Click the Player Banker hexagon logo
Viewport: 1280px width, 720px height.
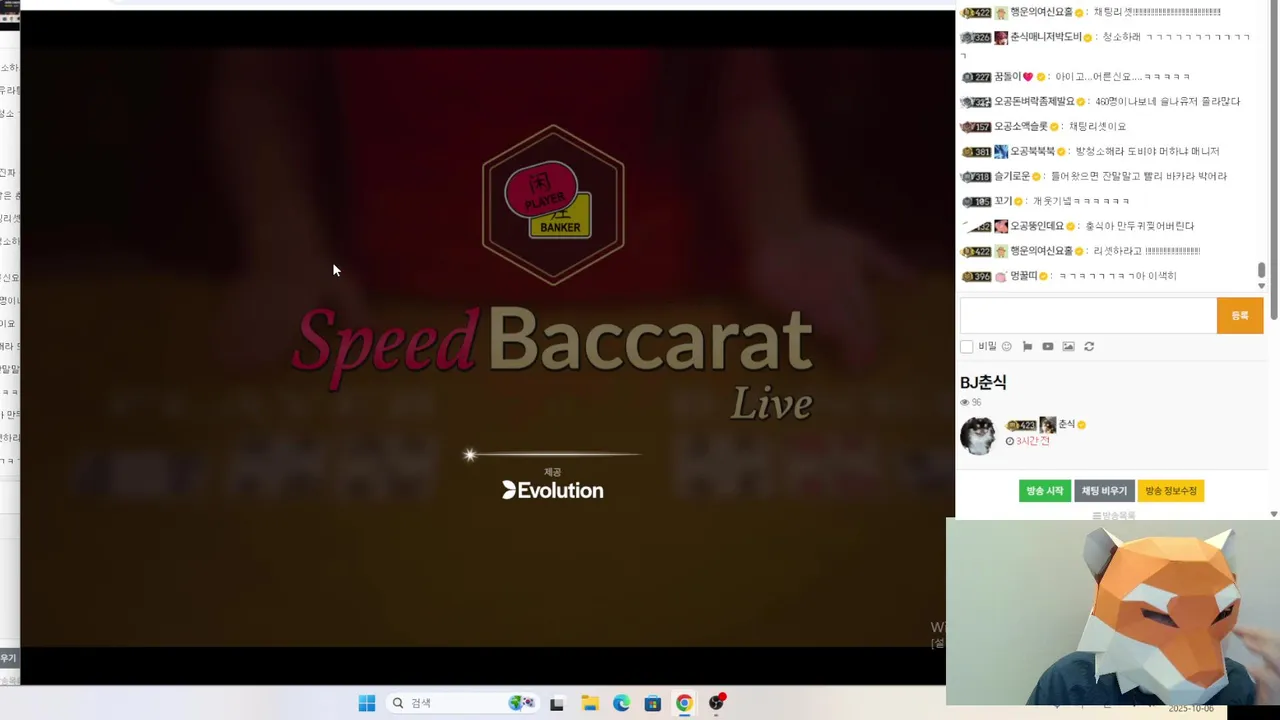[553, 205]
